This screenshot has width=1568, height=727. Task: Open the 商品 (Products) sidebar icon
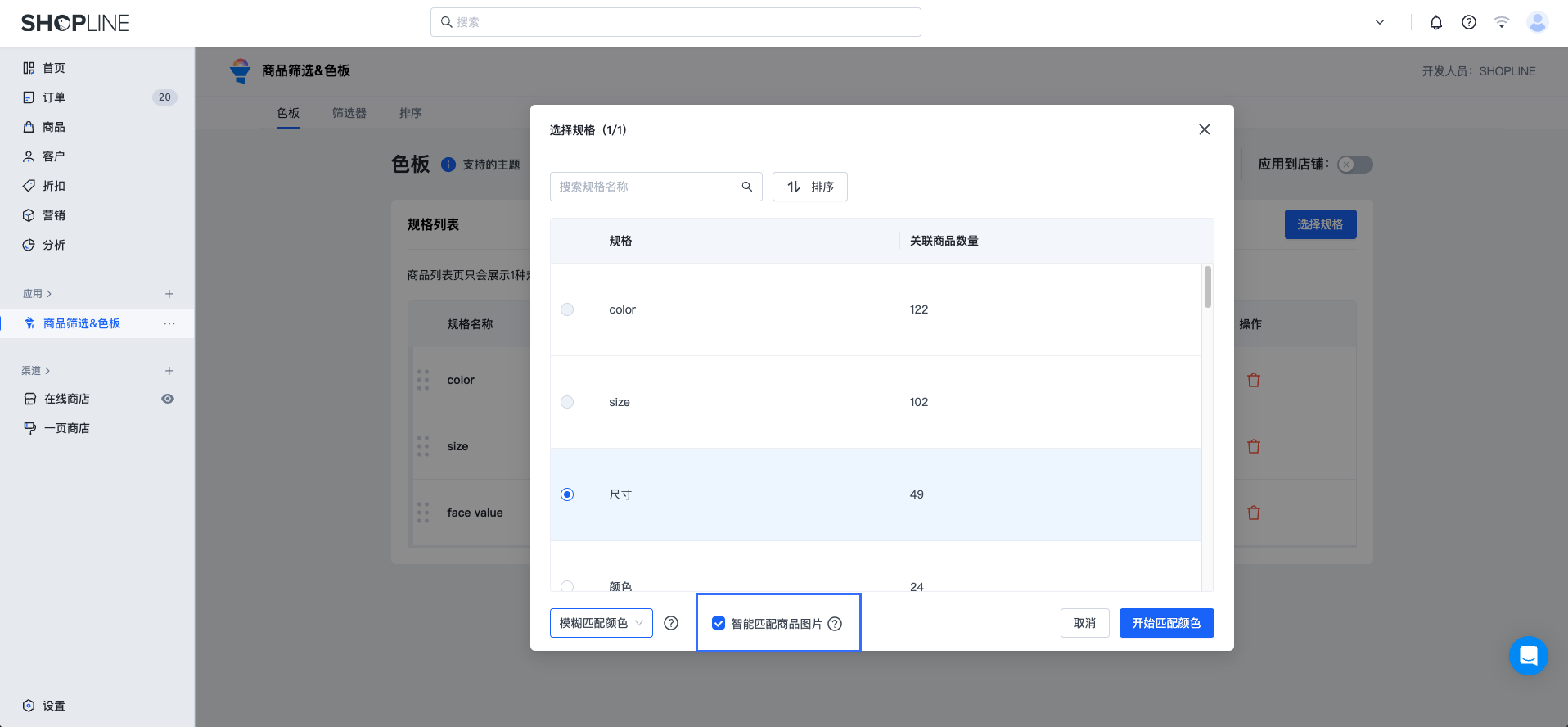click(29, 126)
